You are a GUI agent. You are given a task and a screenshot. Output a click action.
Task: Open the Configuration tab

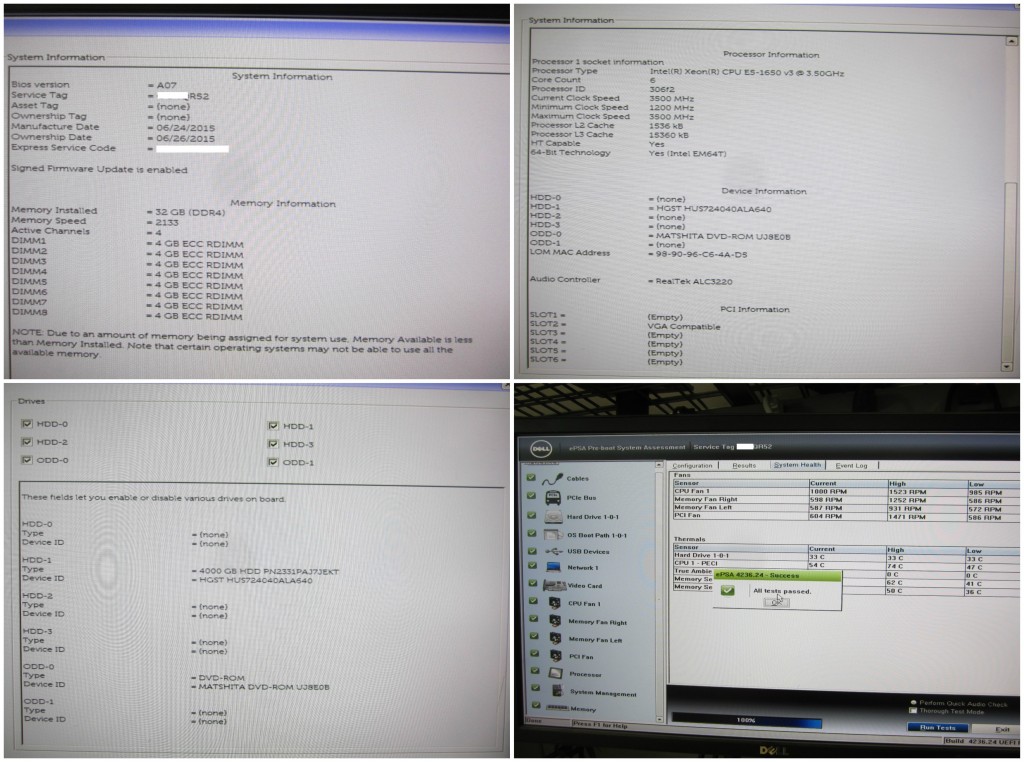pyautogui.click(x=692, y=466)
